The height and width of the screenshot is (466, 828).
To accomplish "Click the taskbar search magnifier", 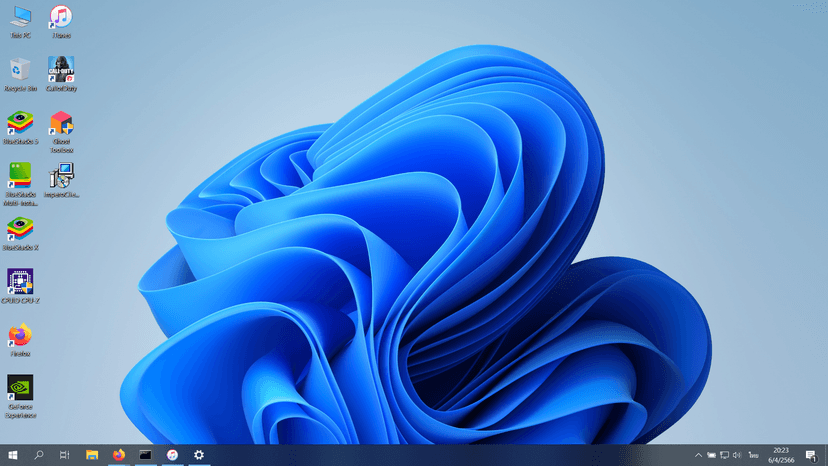I will 39,455.
